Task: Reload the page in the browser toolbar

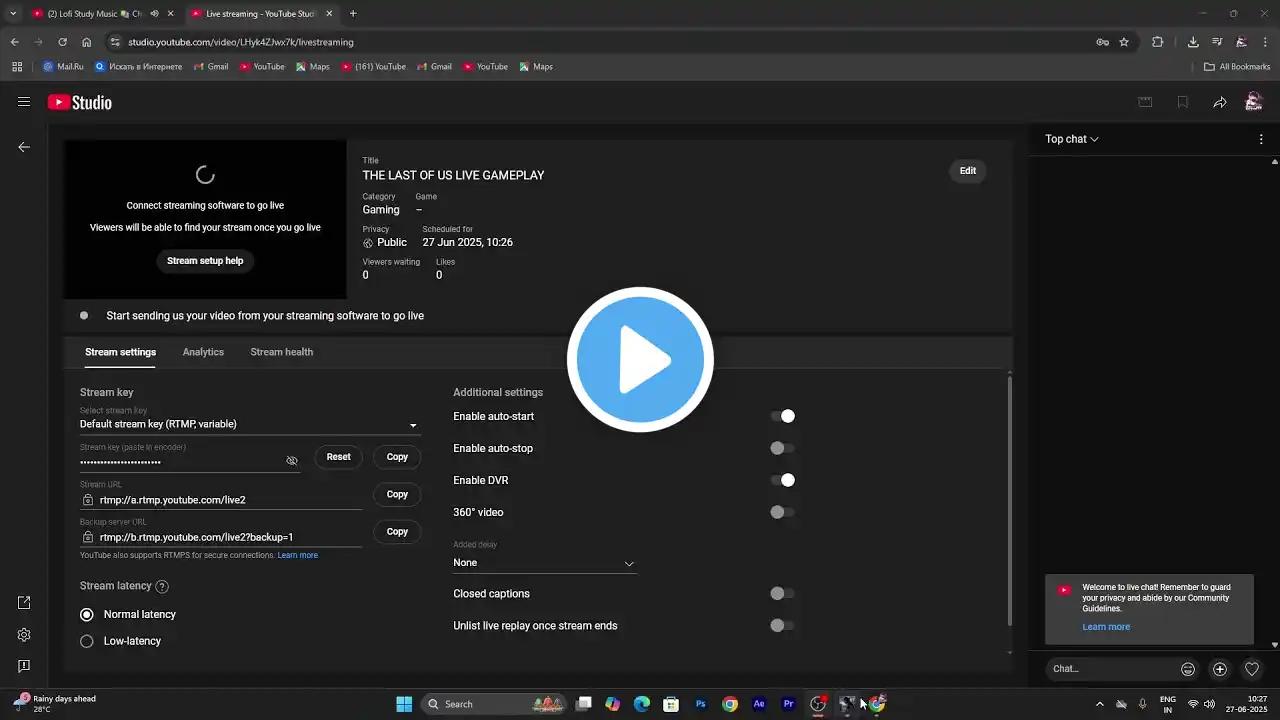Action: pos(62,42)
